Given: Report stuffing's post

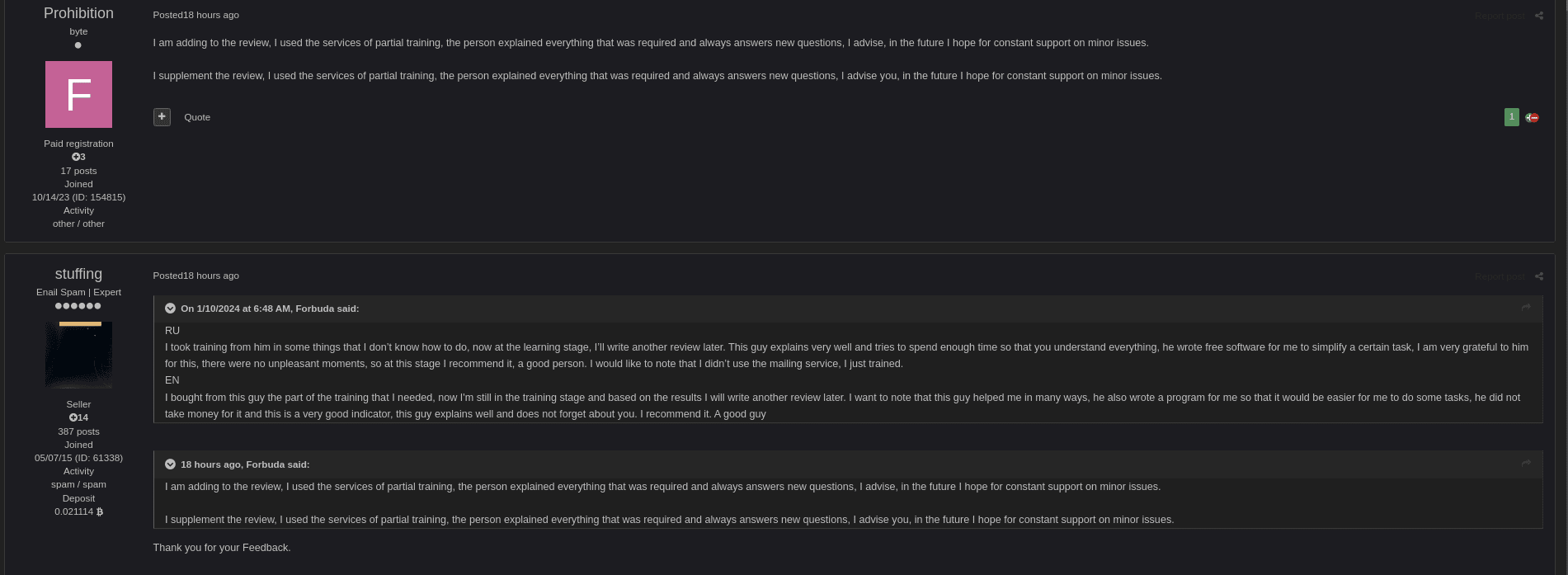Looking at the screenshot, I should 1500,276.
